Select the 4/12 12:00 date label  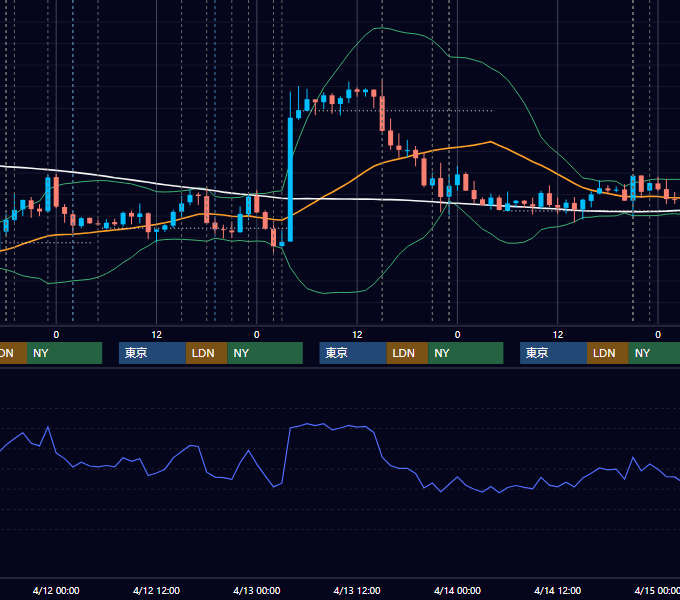pos(156,590)
